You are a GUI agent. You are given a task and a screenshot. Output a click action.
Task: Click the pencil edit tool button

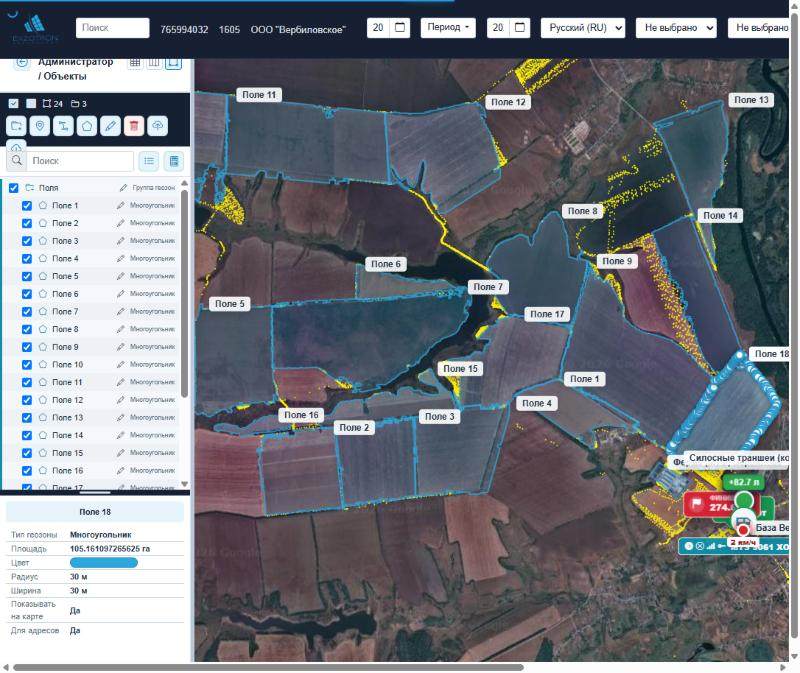click(x=110, y=126)
